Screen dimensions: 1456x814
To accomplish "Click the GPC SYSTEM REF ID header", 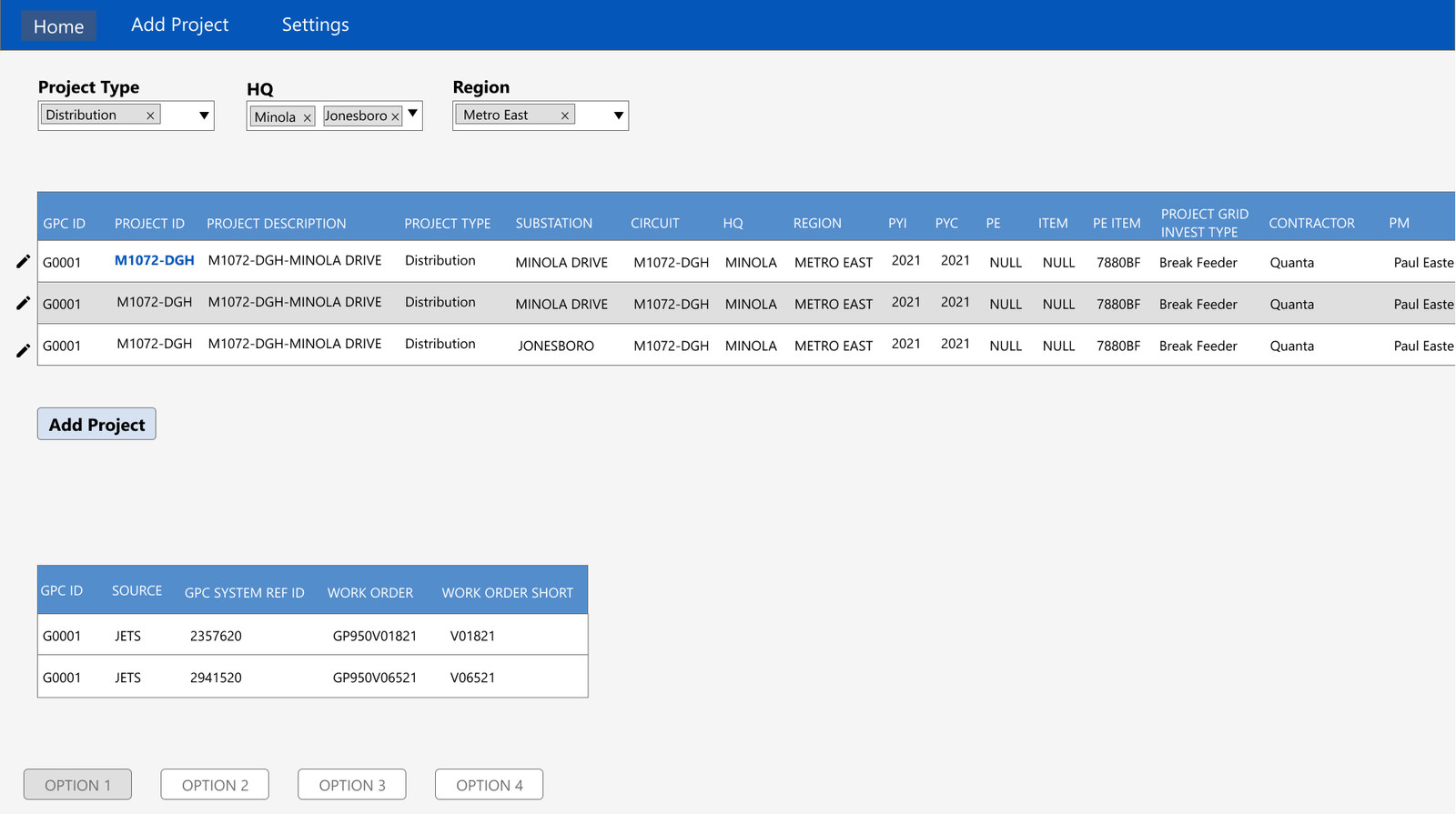I will pos(244,593).
